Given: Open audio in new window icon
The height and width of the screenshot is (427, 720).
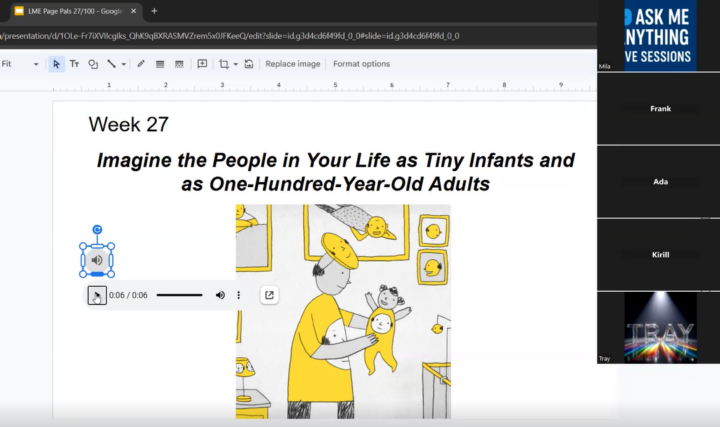Looking at the screenshot, I should point(270,295).
